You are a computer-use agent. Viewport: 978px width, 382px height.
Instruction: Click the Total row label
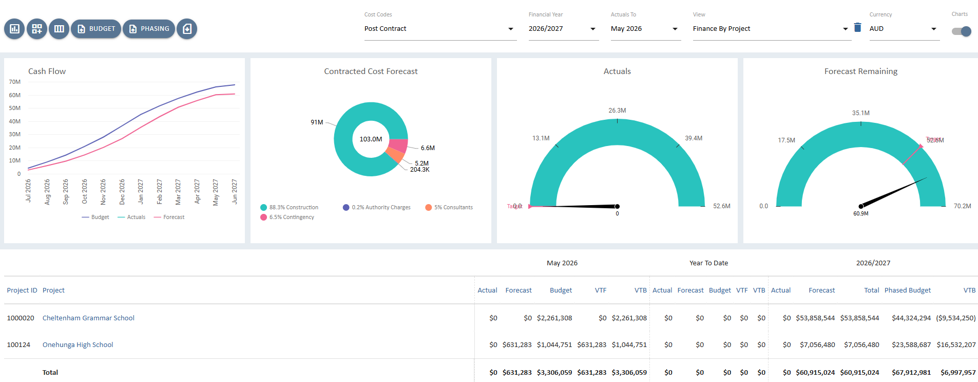[51, 372]
